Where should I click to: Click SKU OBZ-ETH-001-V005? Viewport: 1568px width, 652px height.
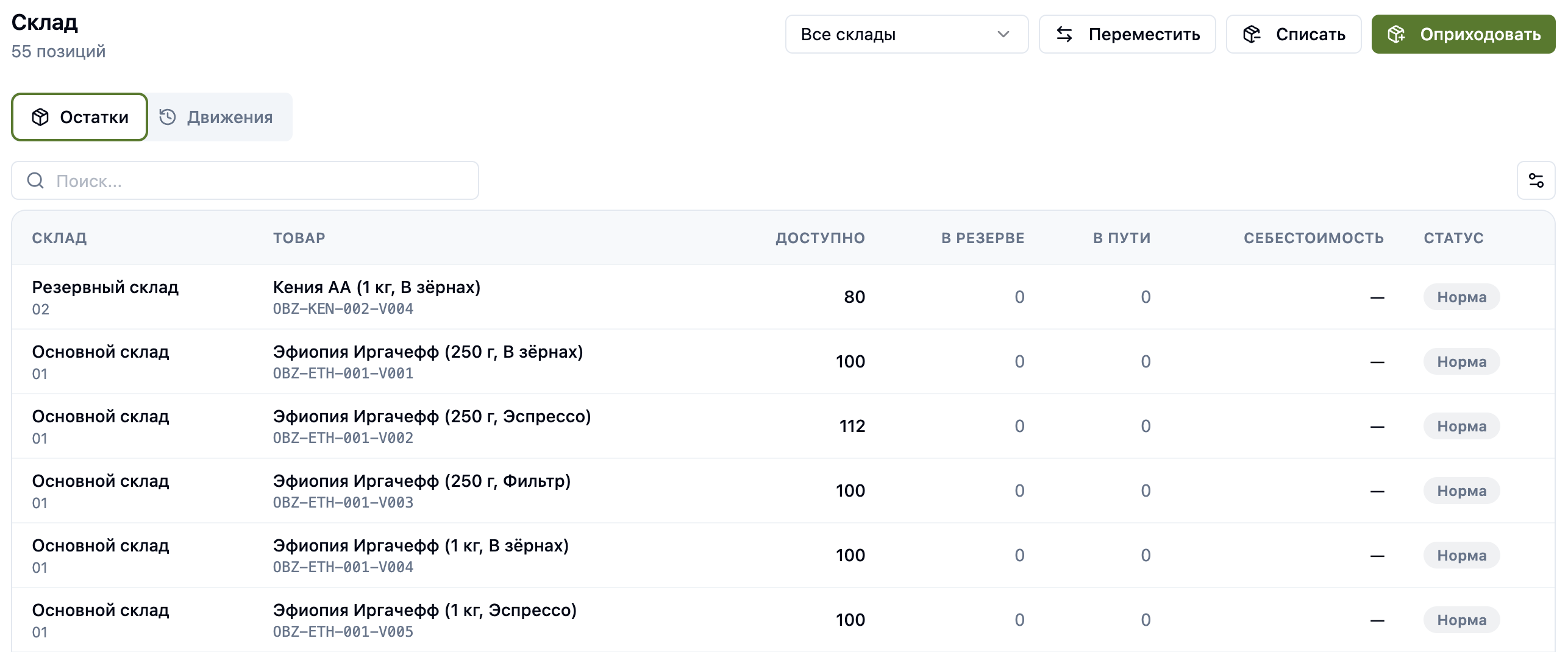point(343,632)
